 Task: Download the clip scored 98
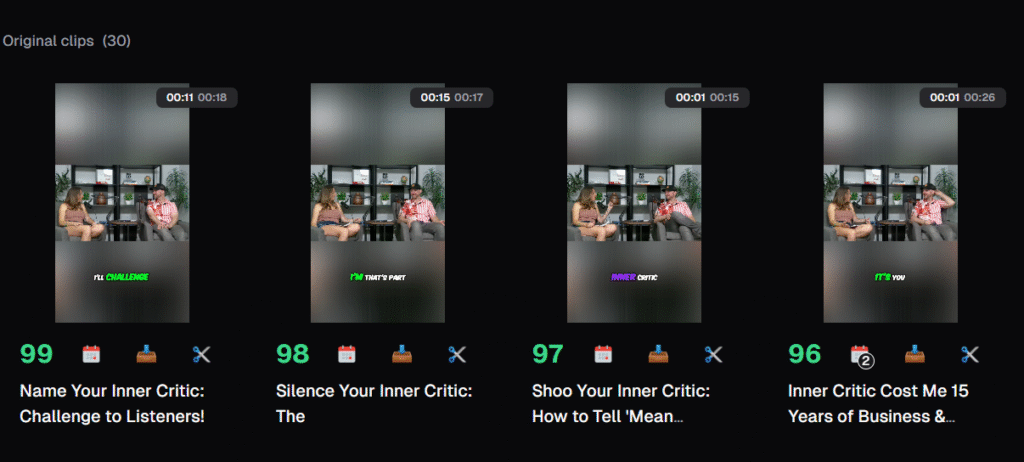coord(402,354)
